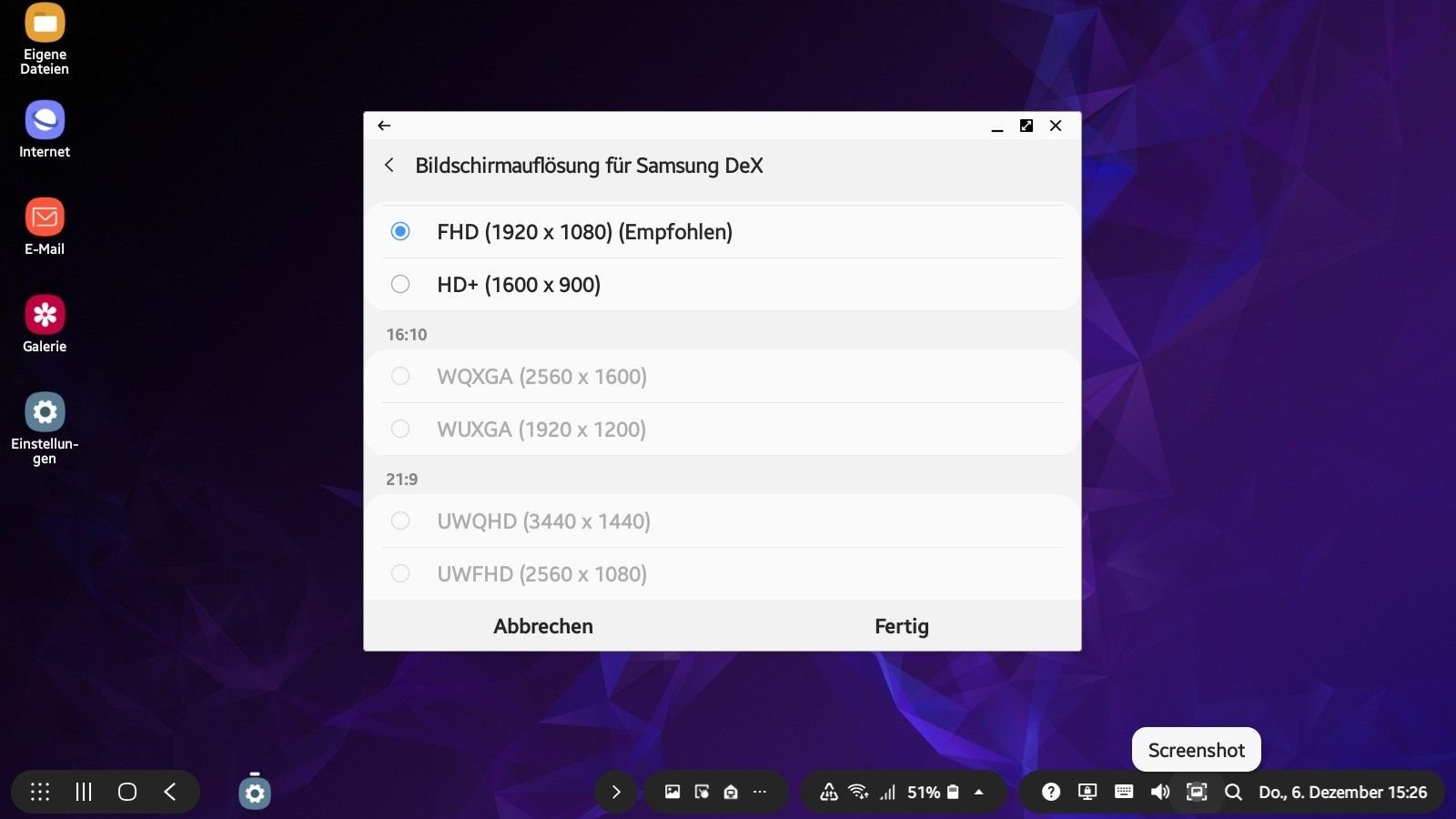Open Eigene Dateien desktop icon

[45, 39]
